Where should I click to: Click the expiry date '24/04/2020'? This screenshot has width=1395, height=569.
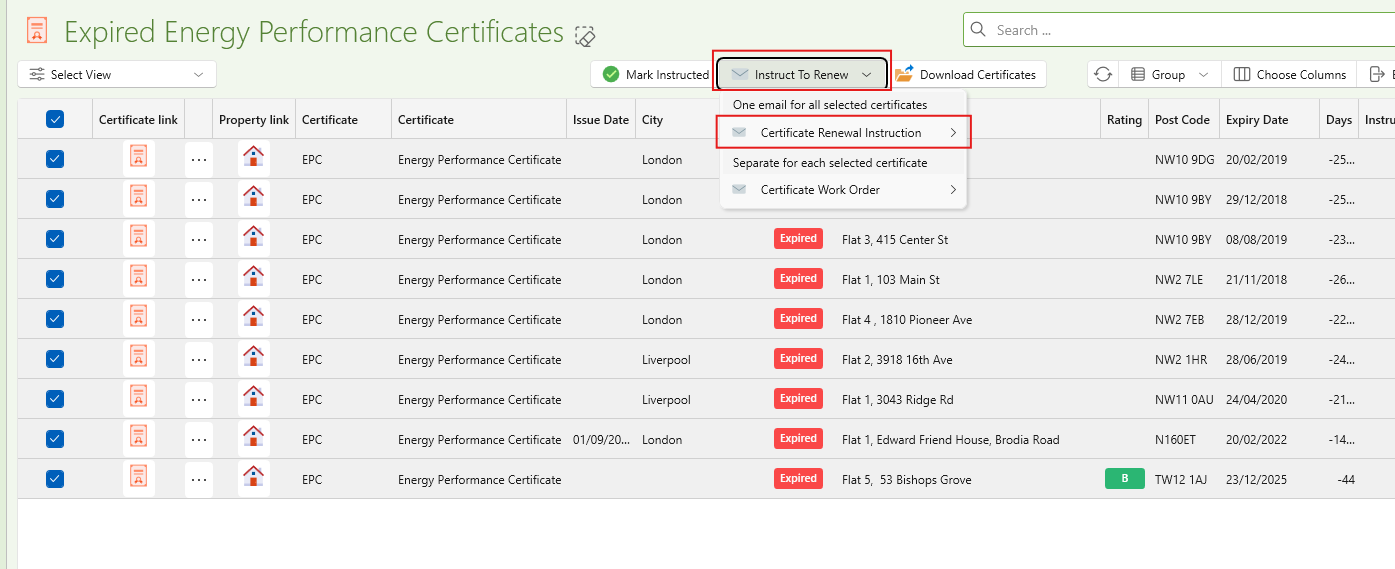(x=1256, y=399)
